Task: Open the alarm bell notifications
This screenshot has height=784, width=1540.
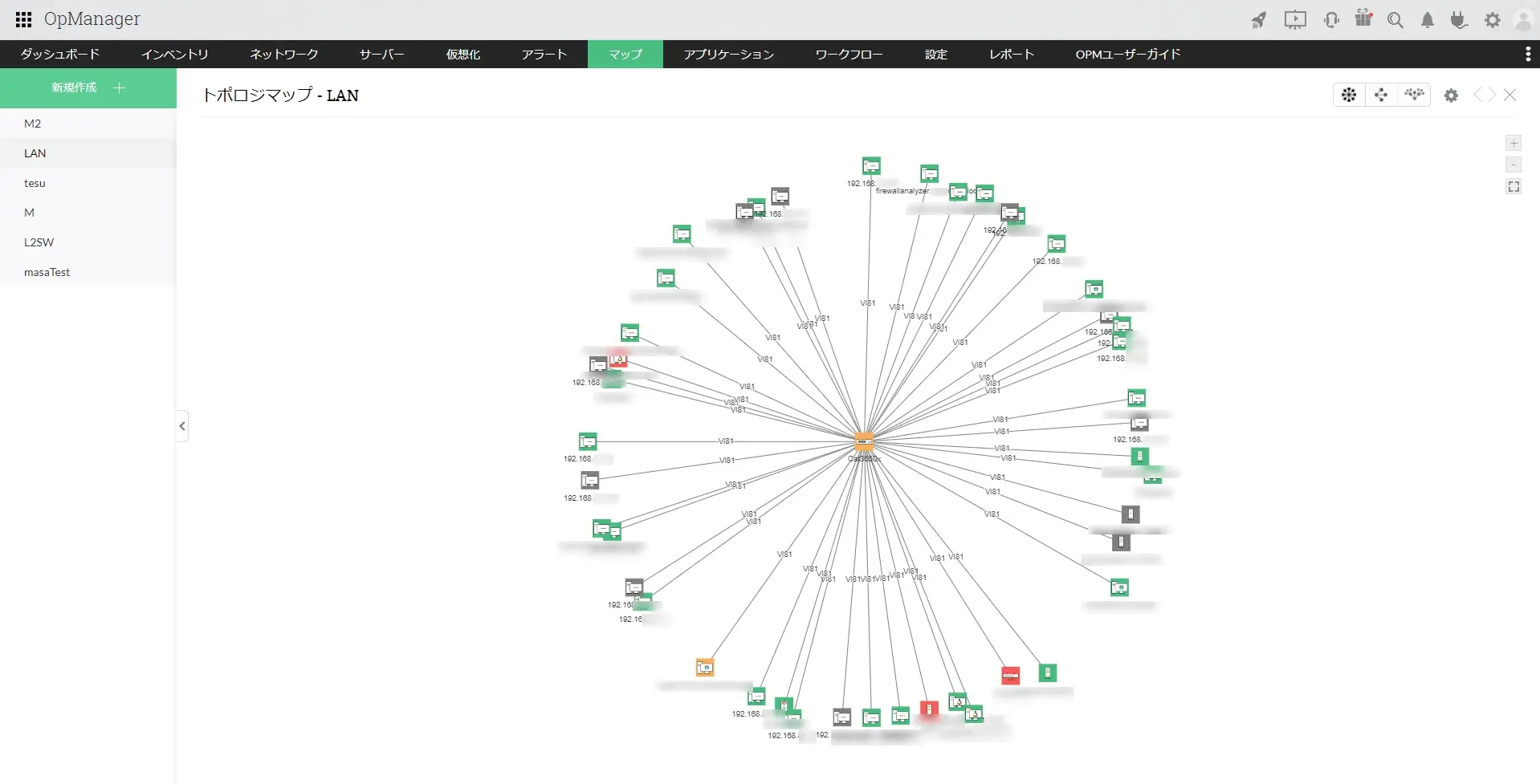Action: [1428, 20]
